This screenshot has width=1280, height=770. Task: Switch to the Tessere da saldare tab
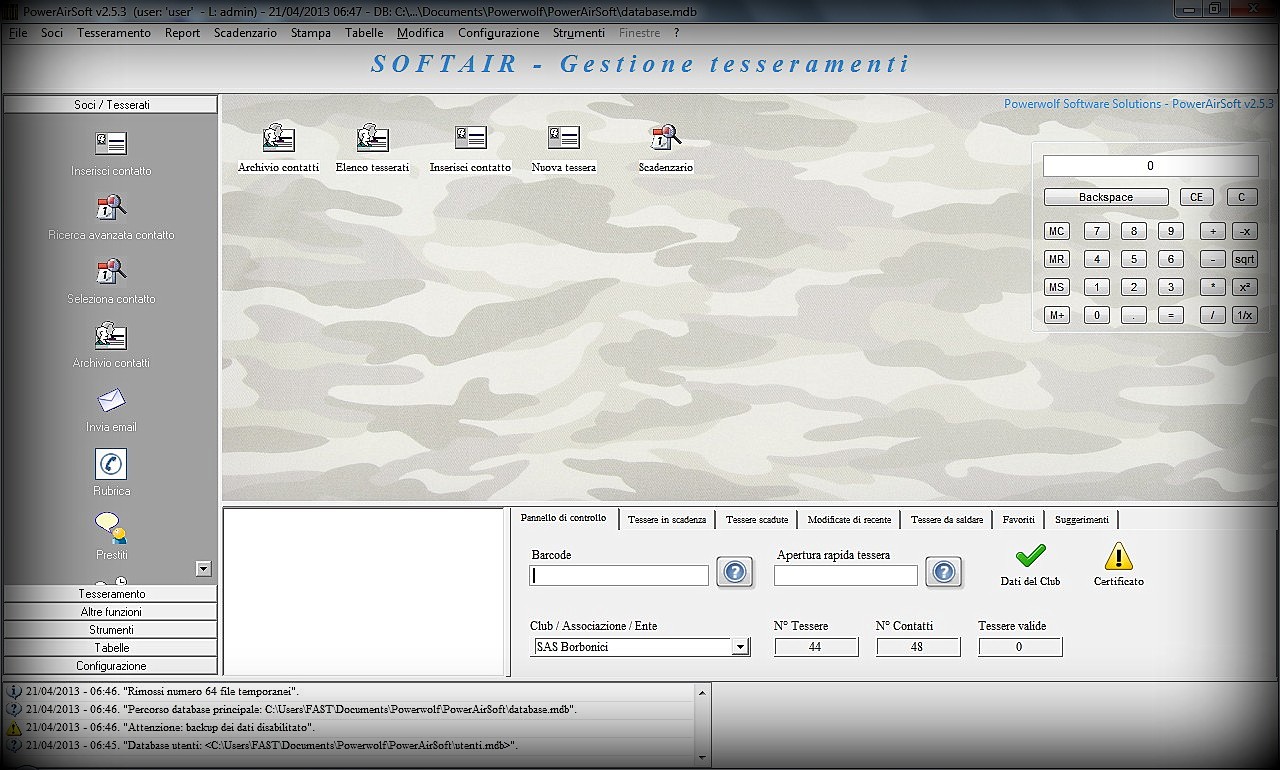[947, 520]
